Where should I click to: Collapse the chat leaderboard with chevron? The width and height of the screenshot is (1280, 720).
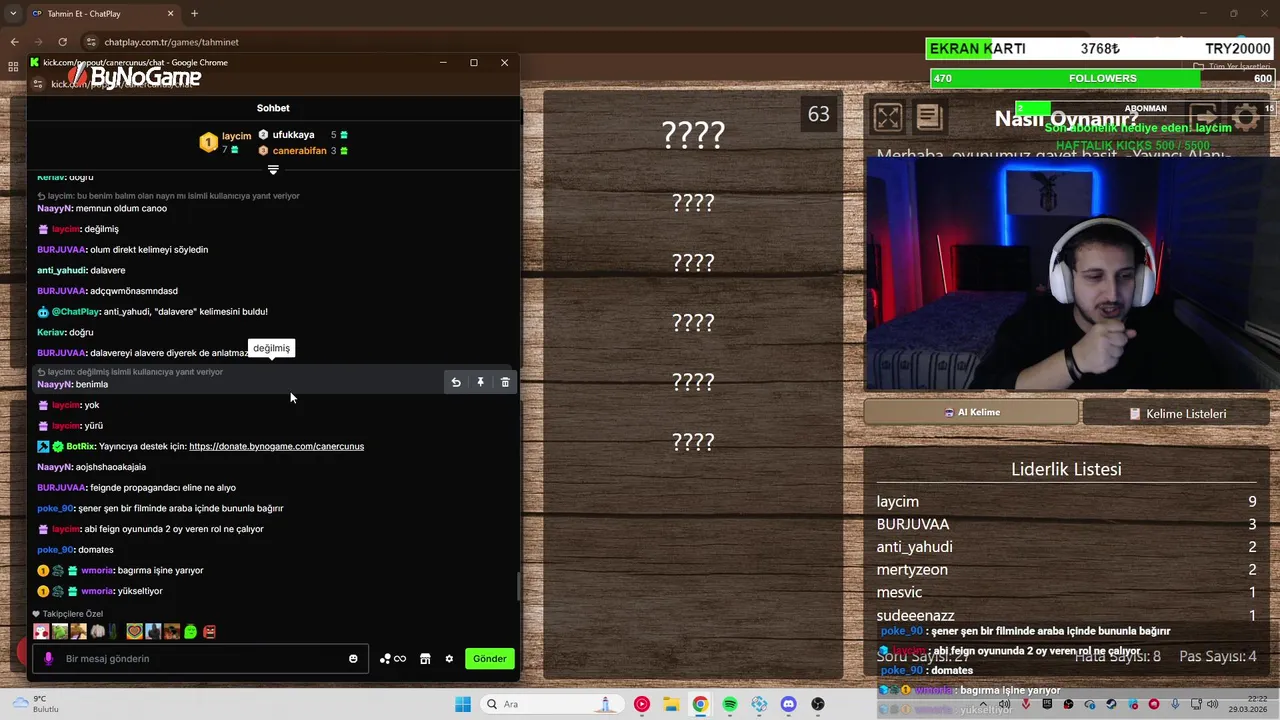tap(273, 170)
